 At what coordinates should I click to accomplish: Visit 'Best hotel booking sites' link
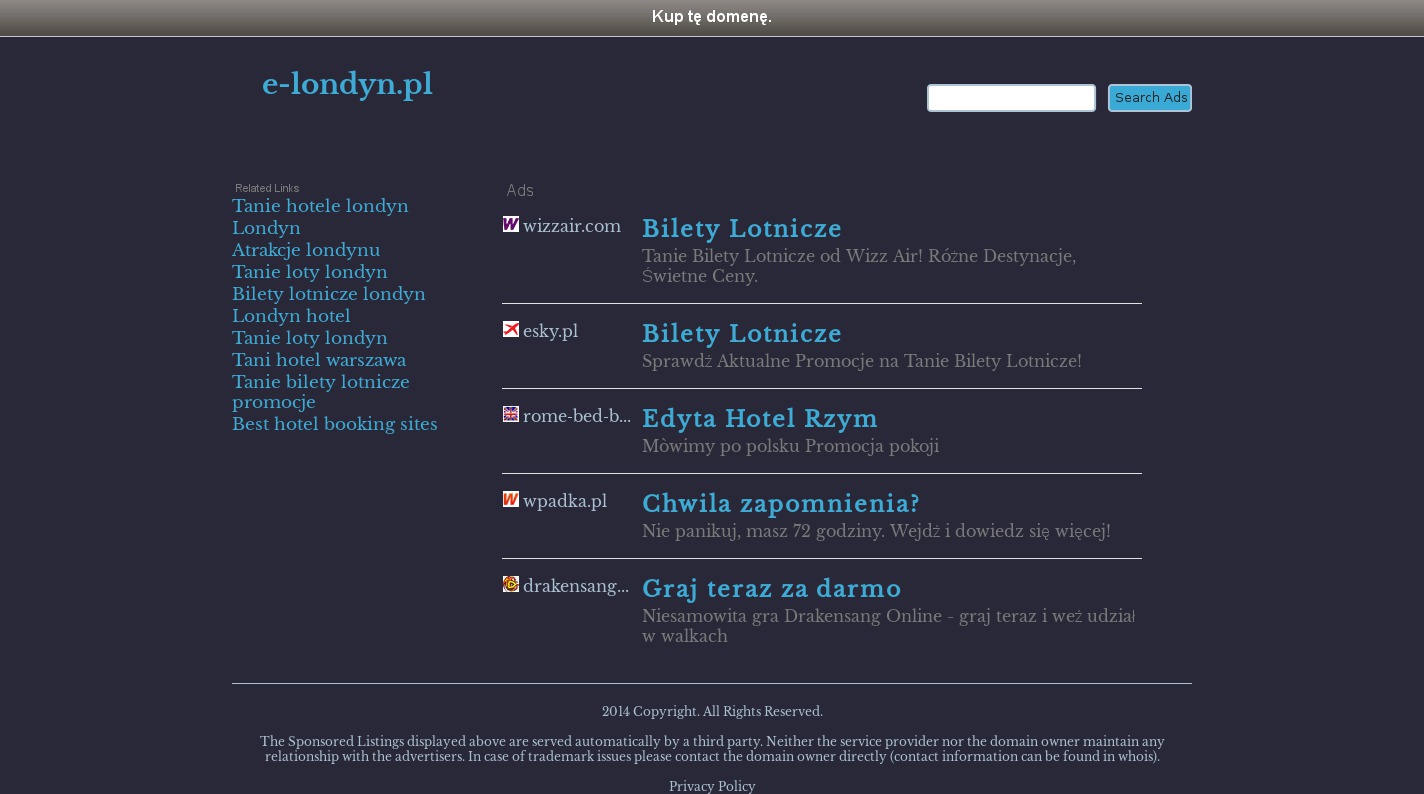click(x=334, y=424)
